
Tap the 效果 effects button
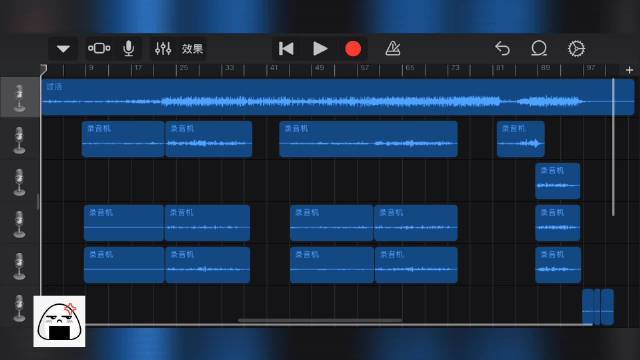[192, 49]
